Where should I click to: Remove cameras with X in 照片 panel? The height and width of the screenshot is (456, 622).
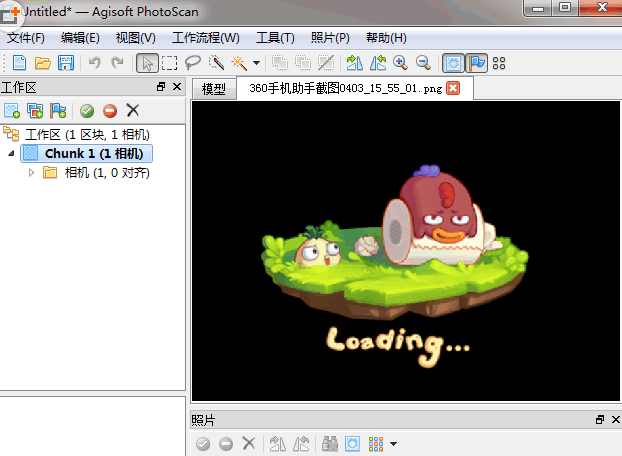[x=249, y=443]
